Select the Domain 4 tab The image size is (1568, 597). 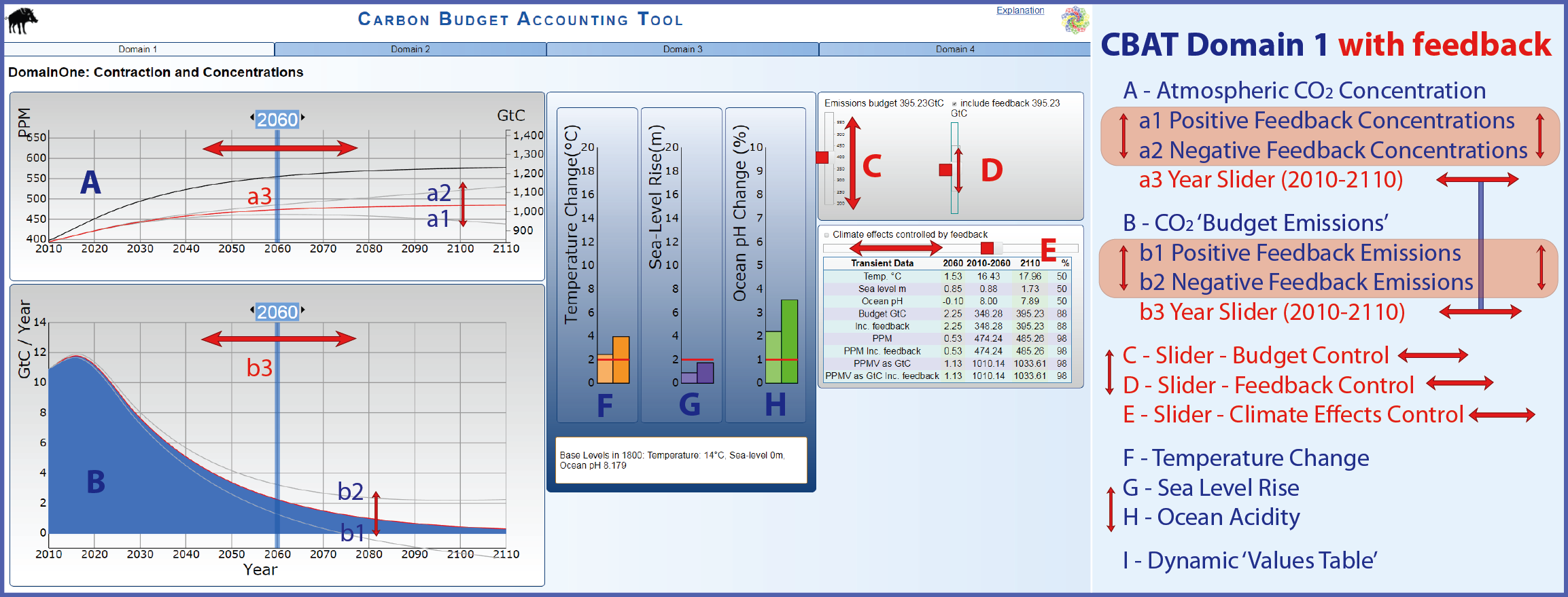954,49
